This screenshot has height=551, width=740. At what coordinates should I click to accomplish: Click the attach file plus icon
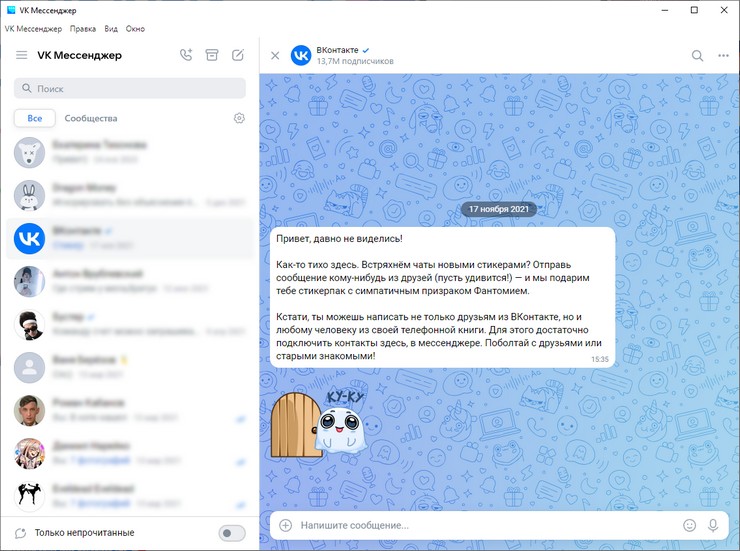pyautogui.click(x=285, y=525)
